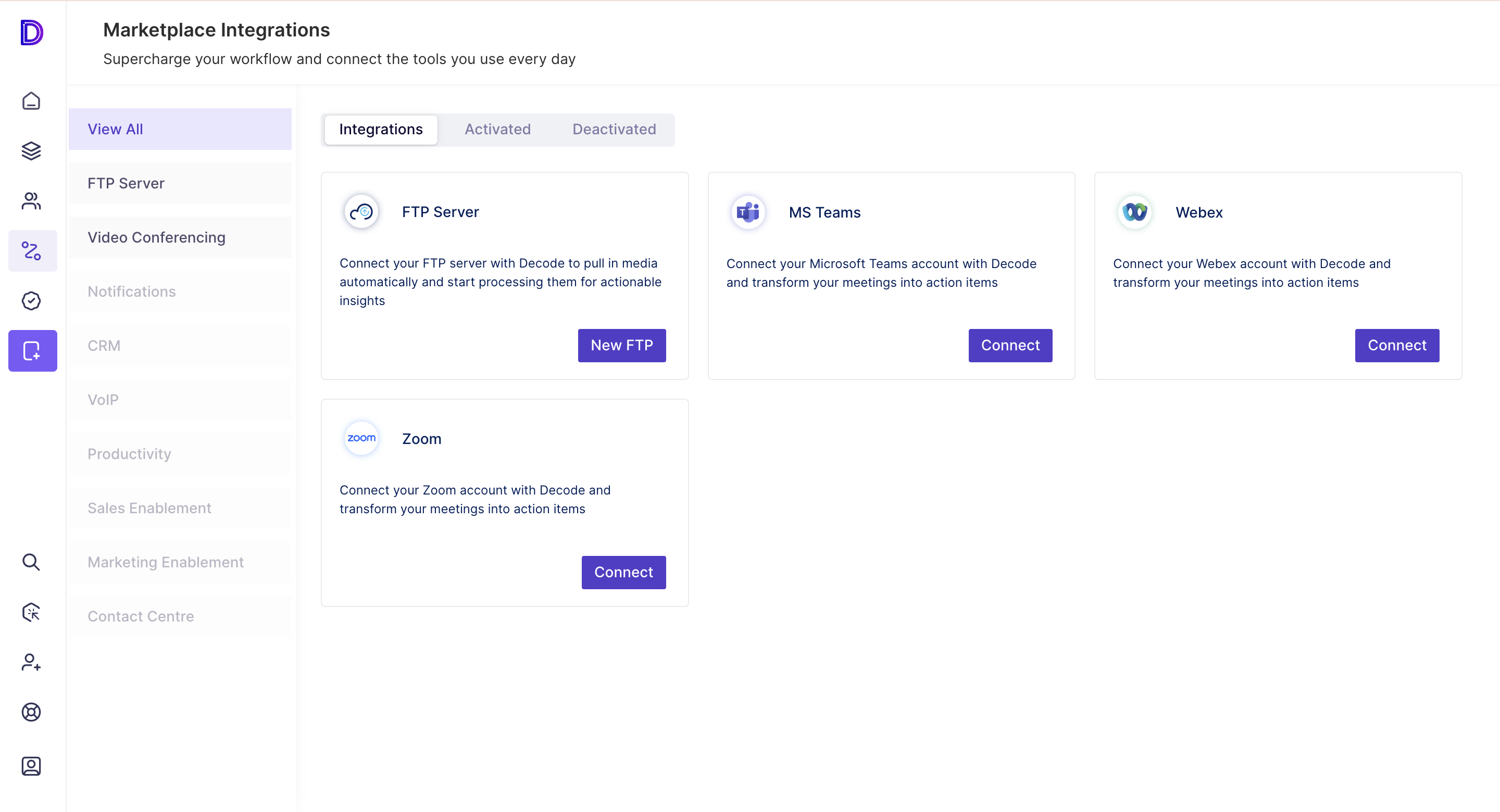1500x812 pixels.
Task: Open the add user sidebar icon
Action: pos(31,663)
